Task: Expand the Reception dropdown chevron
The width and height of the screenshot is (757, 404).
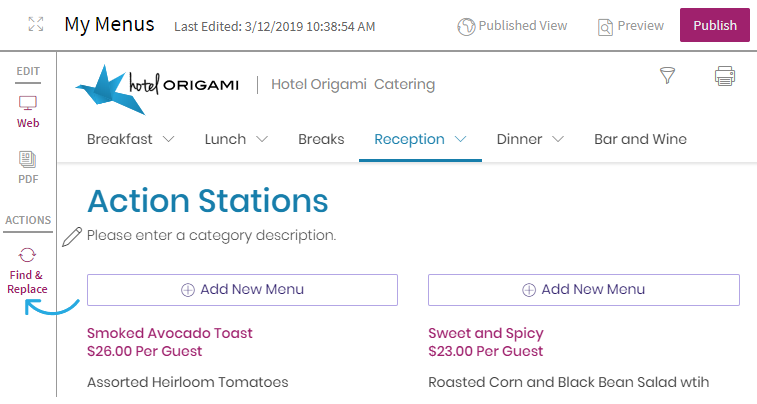Action: click(x=461, y=139)
